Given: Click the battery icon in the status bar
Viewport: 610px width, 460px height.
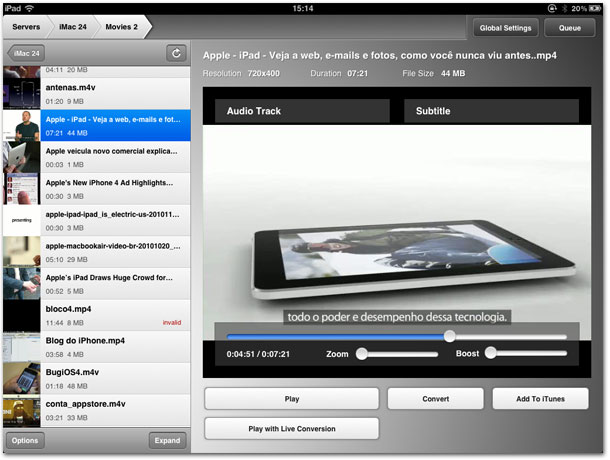Looking at the screenshot, I should 594,8.
